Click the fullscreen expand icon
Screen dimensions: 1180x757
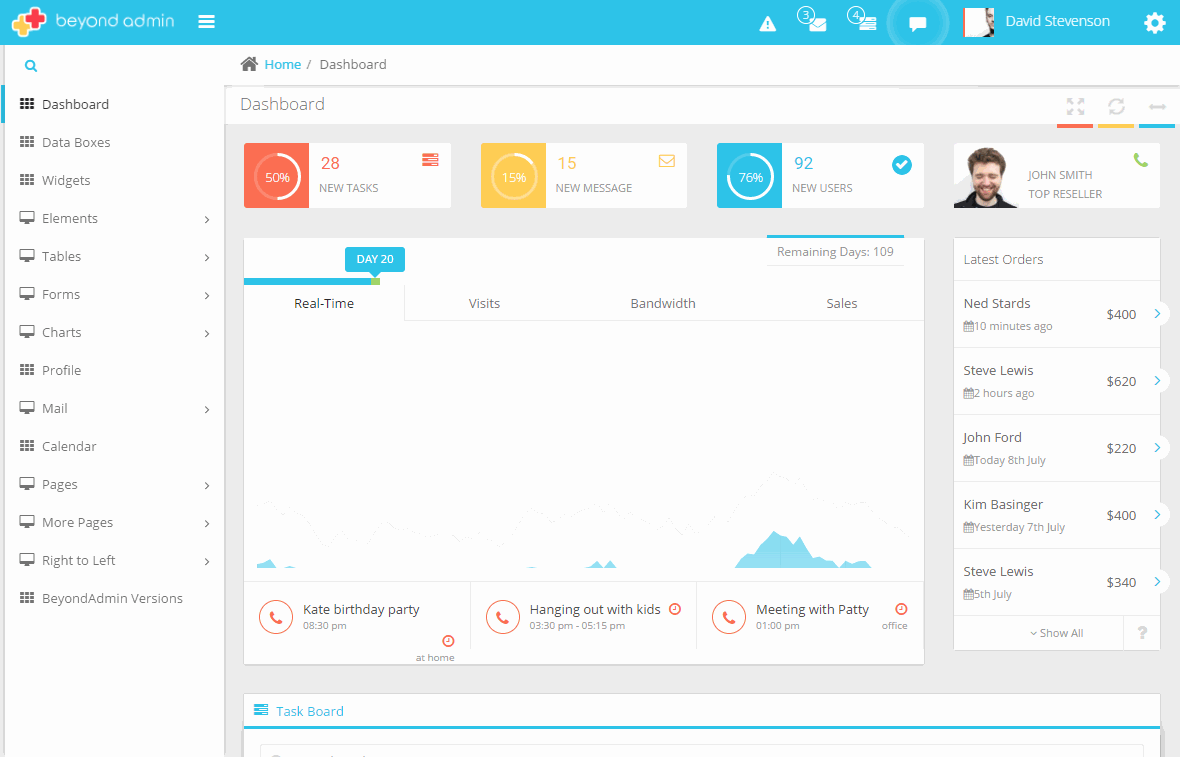coord(1075,106)
